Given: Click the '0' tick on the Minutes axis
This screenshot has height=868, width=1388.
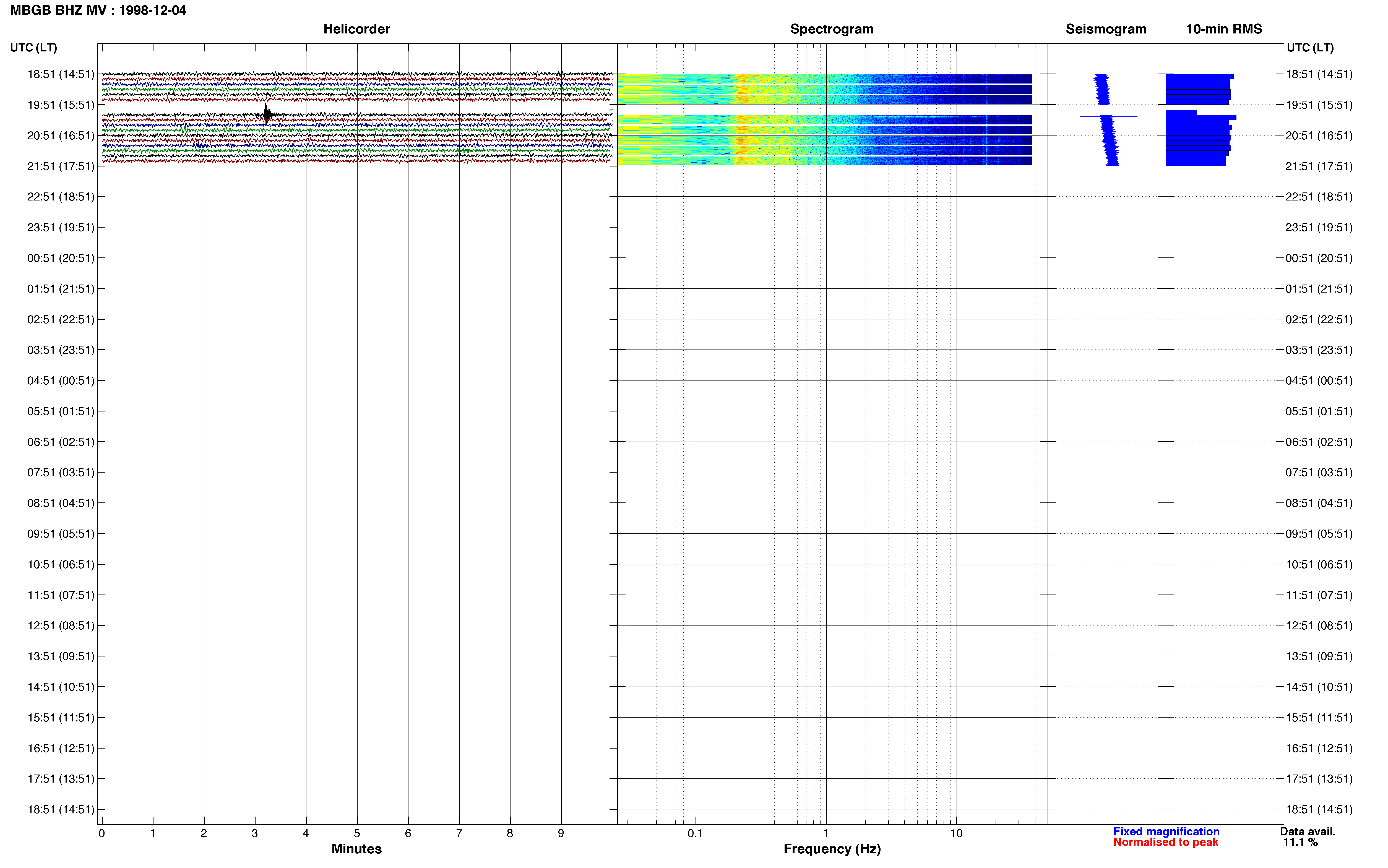Looking at the screenshot, I should click(101, 833).
